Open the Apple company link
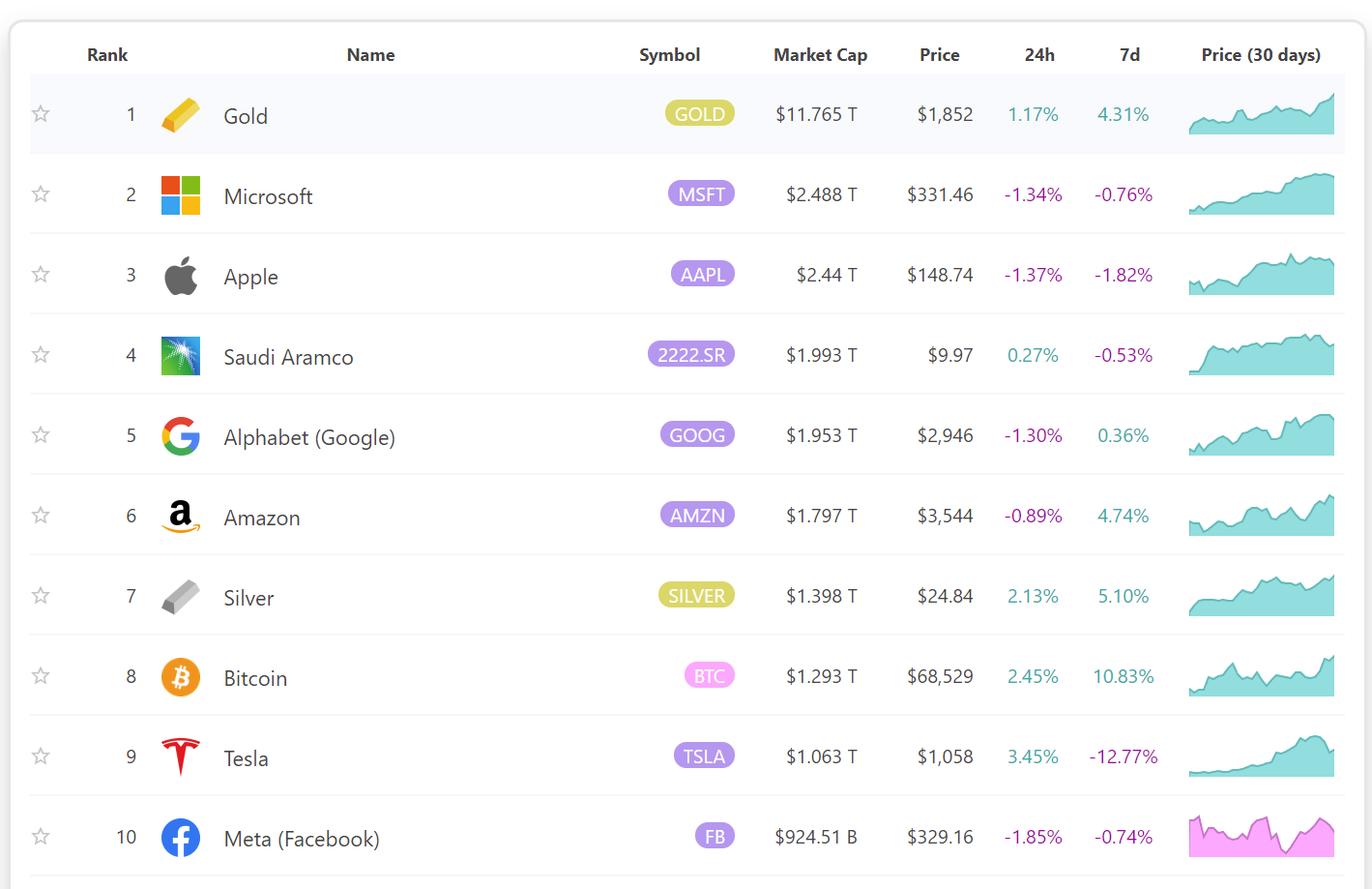The image size is (1372, 889). 250,278
